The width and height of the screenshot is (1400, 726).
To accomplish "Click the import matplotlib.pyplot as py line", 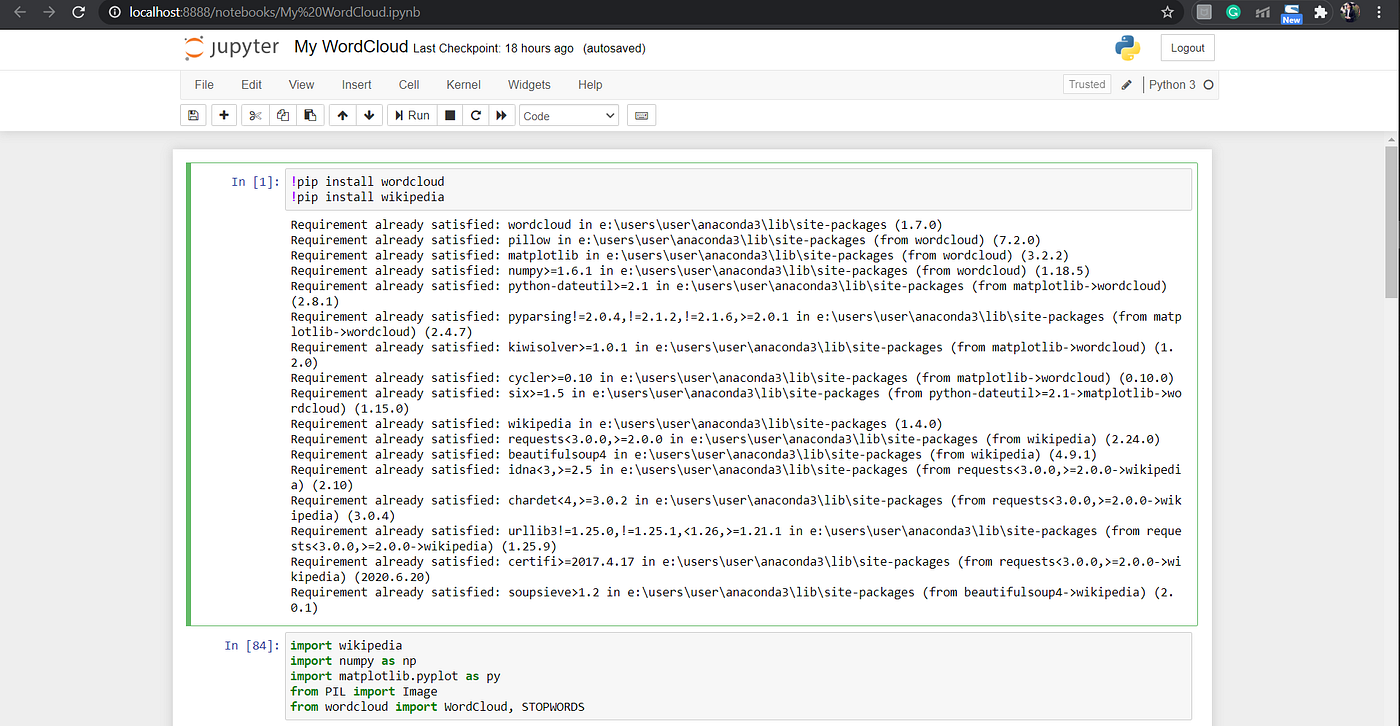I will coord(395,676).
